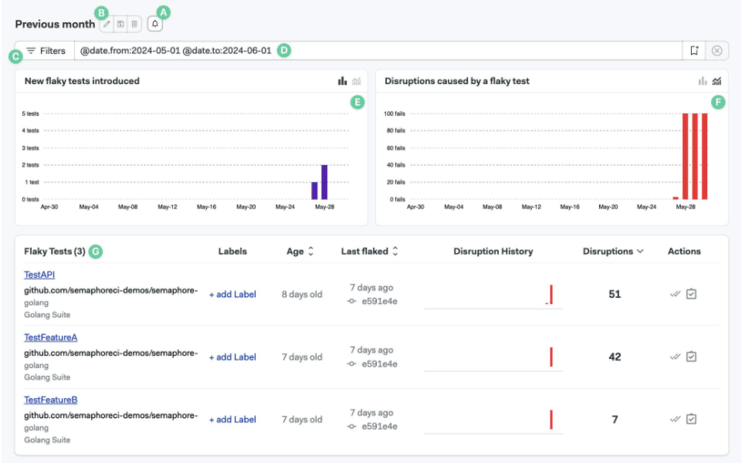The height and width of the screenshot is (463, 745).
Task: Click the disruptions count 51
Action: coord(615,294)
